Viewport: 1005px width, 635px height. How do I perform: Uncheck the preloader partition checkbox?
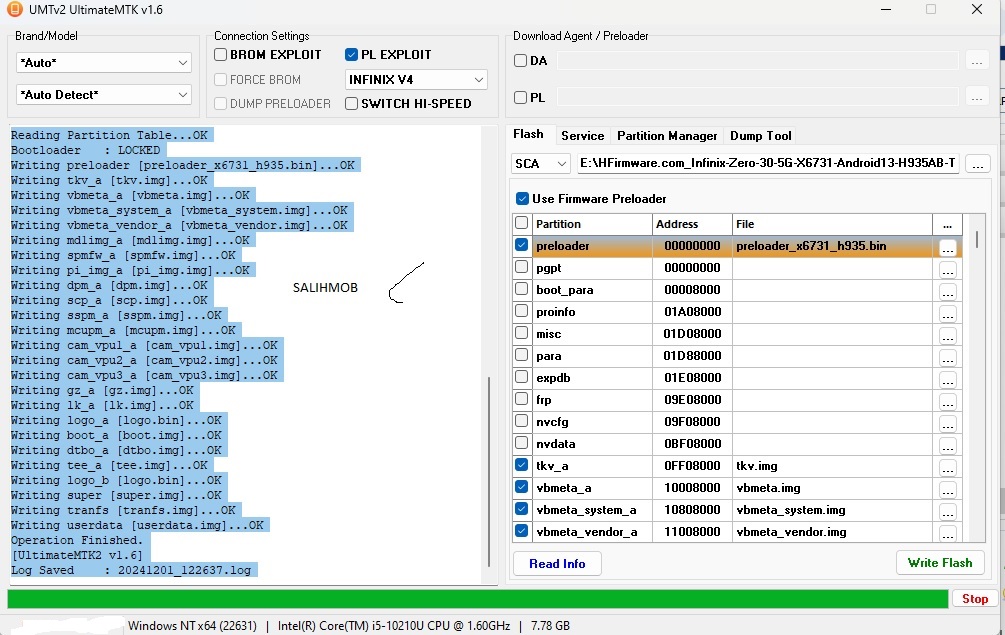click(522, 245)
